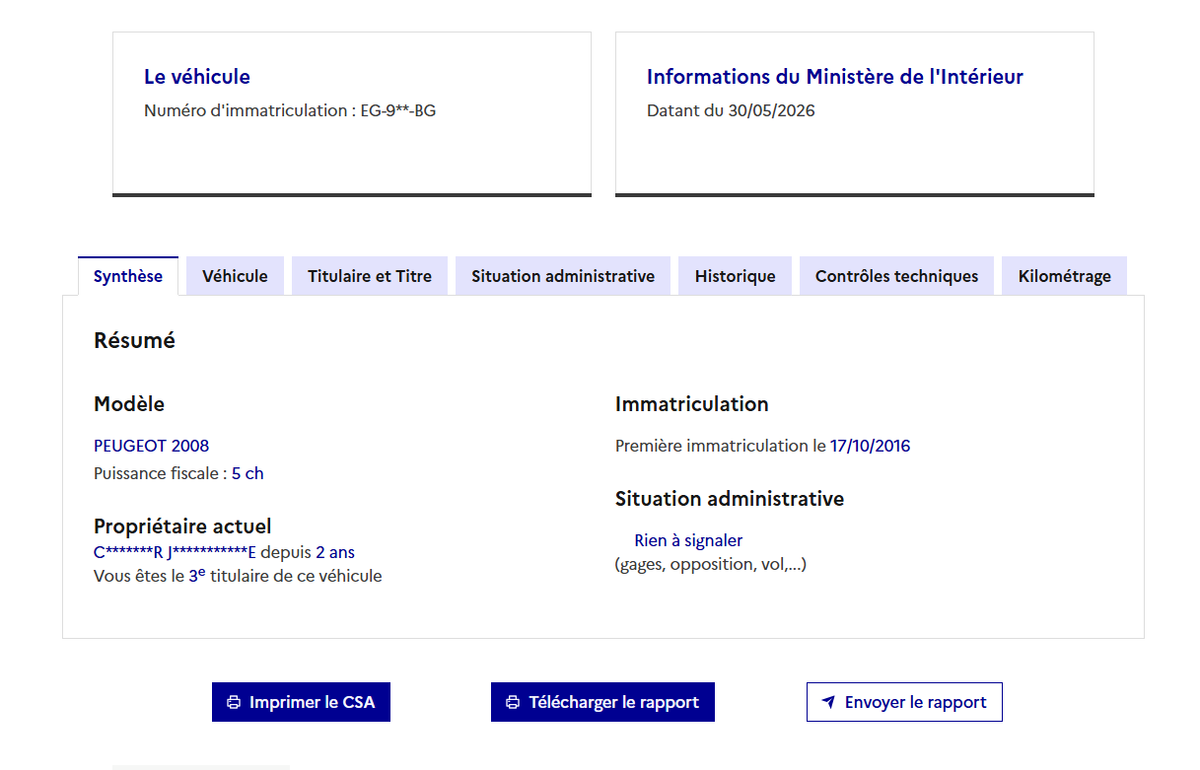Click the printer icon on Imprimer le CSA
Image resolution: width=1200 pixels, height=770 pixels.
(234, 702)
